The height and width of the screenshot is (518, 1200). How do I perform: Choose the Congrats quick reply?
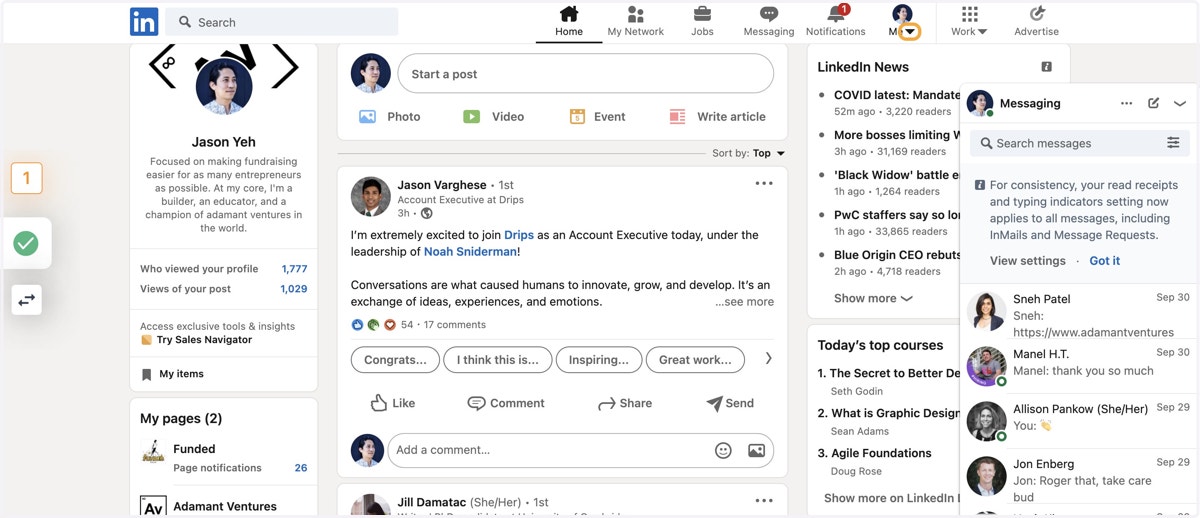point(395,360)
